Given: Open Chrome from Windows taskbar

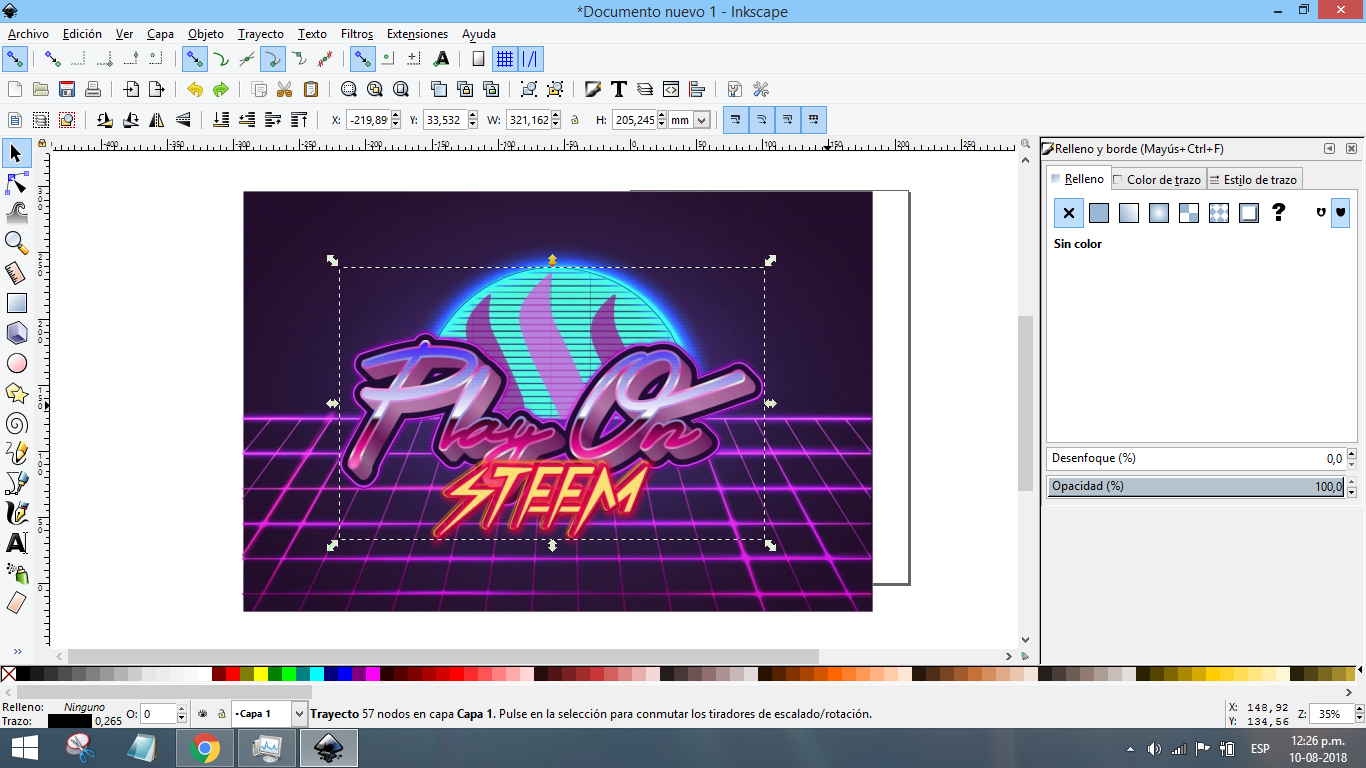Looking at the screenshot, I should 205,748.
